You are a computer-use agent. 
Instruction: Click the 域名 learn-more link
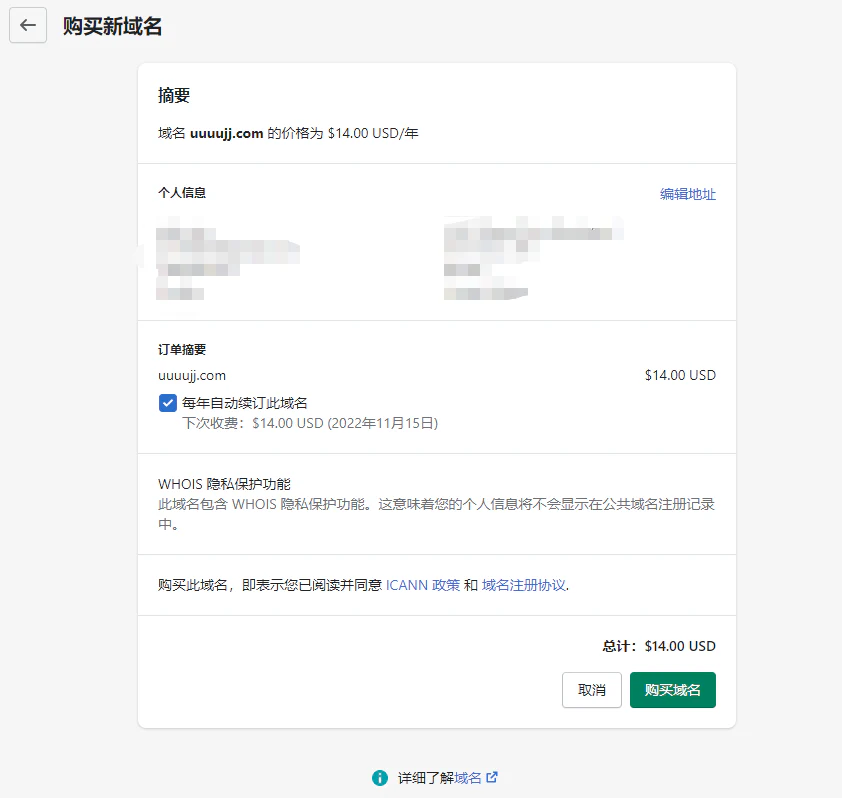(467, 777)
